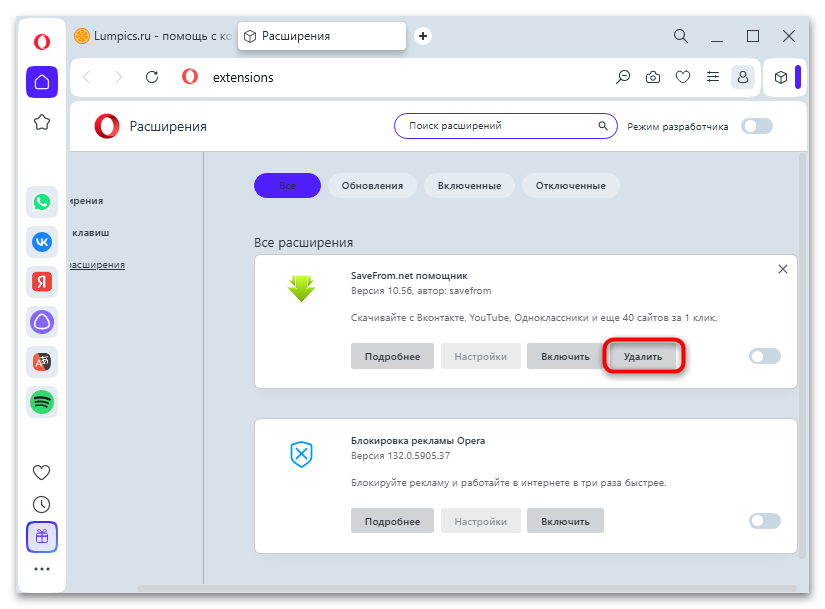825x609 pixels.
Task: Open the underlined расширения sidebar link
Action: pos(97,264)
